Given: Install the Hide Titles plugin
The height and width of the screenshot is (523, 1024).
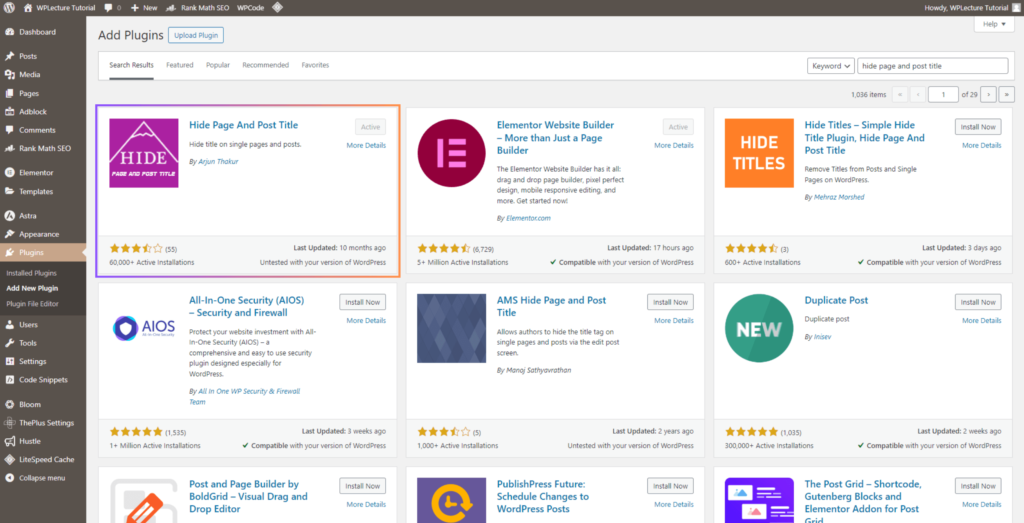Looking at the screenshot, I should pyautogui.click(x=978, y=127).
